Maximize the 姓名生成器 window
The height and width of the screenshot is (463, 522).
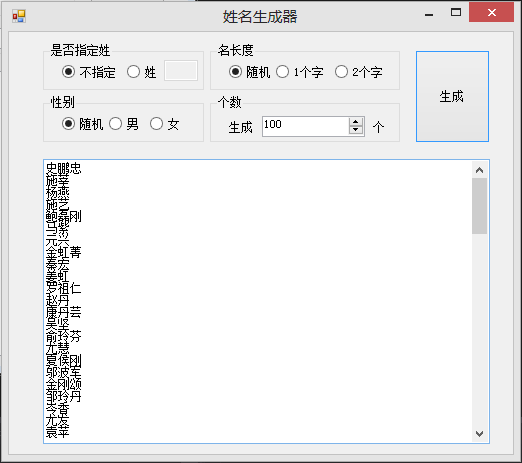456,13
